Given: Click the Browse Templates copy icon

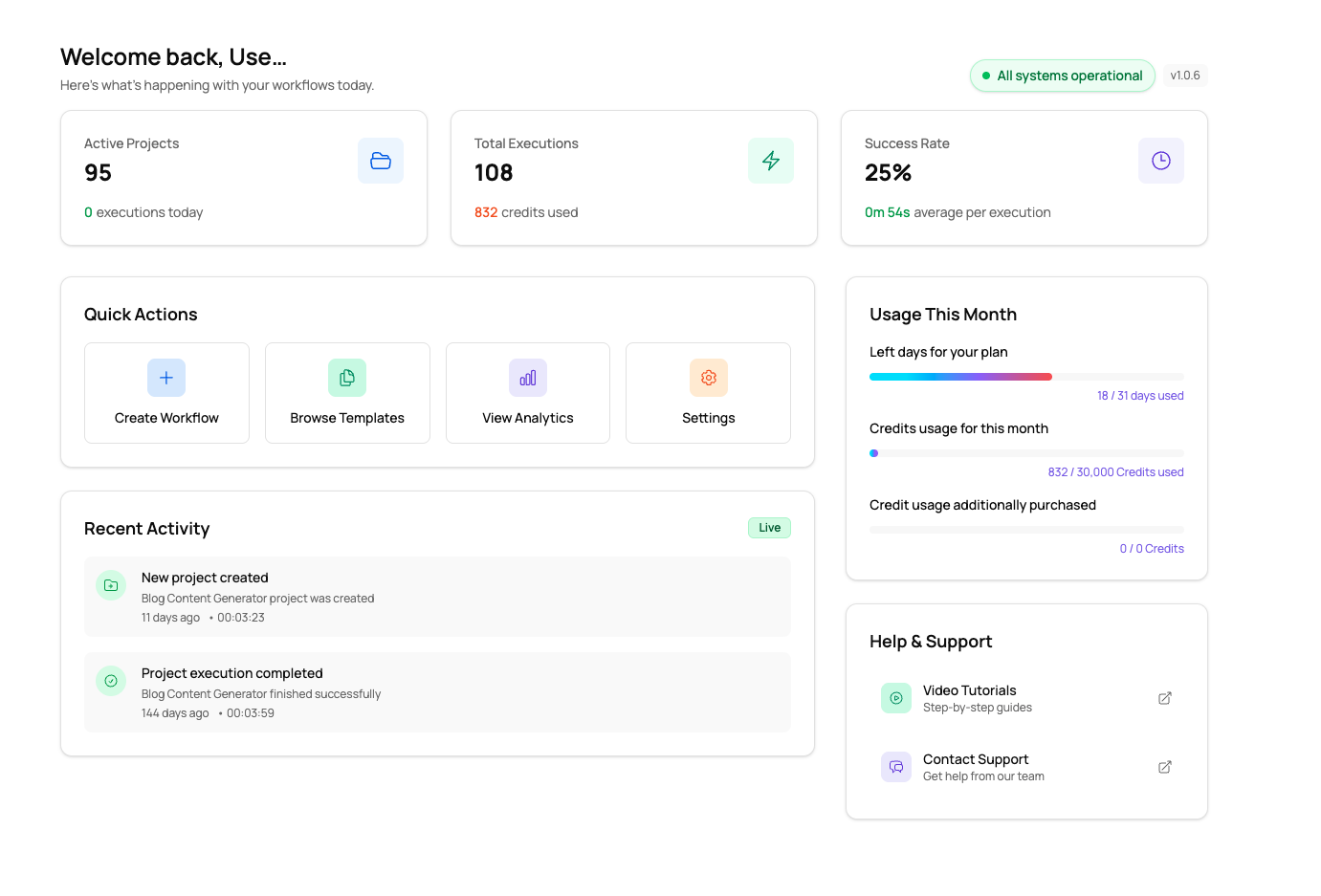Looking at the screenshot, I should pyautogui.click(x=347, y=377).
